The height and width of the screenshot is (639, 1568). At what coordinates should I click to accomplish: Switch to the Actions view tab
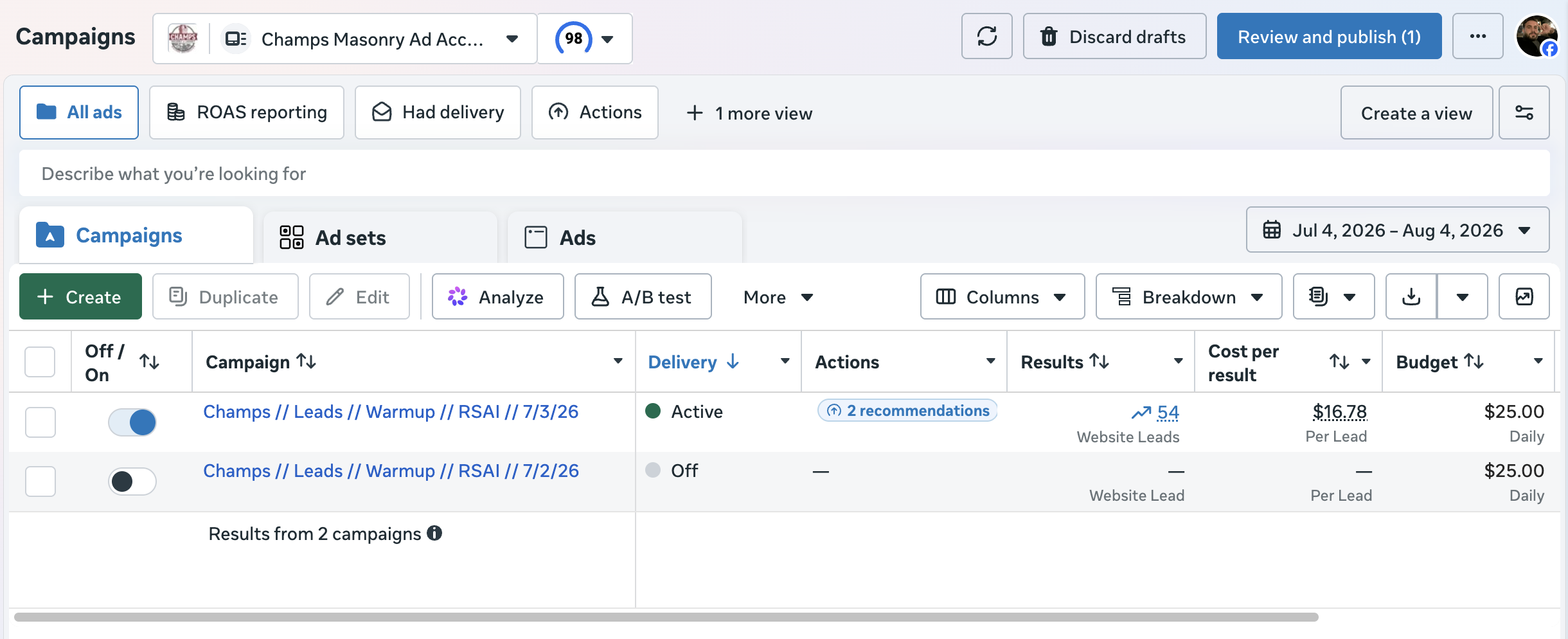point(595,113)
